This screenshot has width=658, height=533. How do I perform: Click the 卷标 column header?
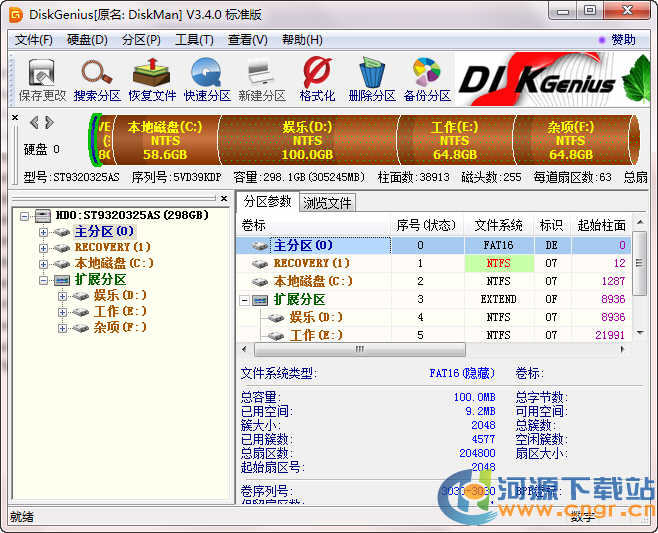point(314,226)
